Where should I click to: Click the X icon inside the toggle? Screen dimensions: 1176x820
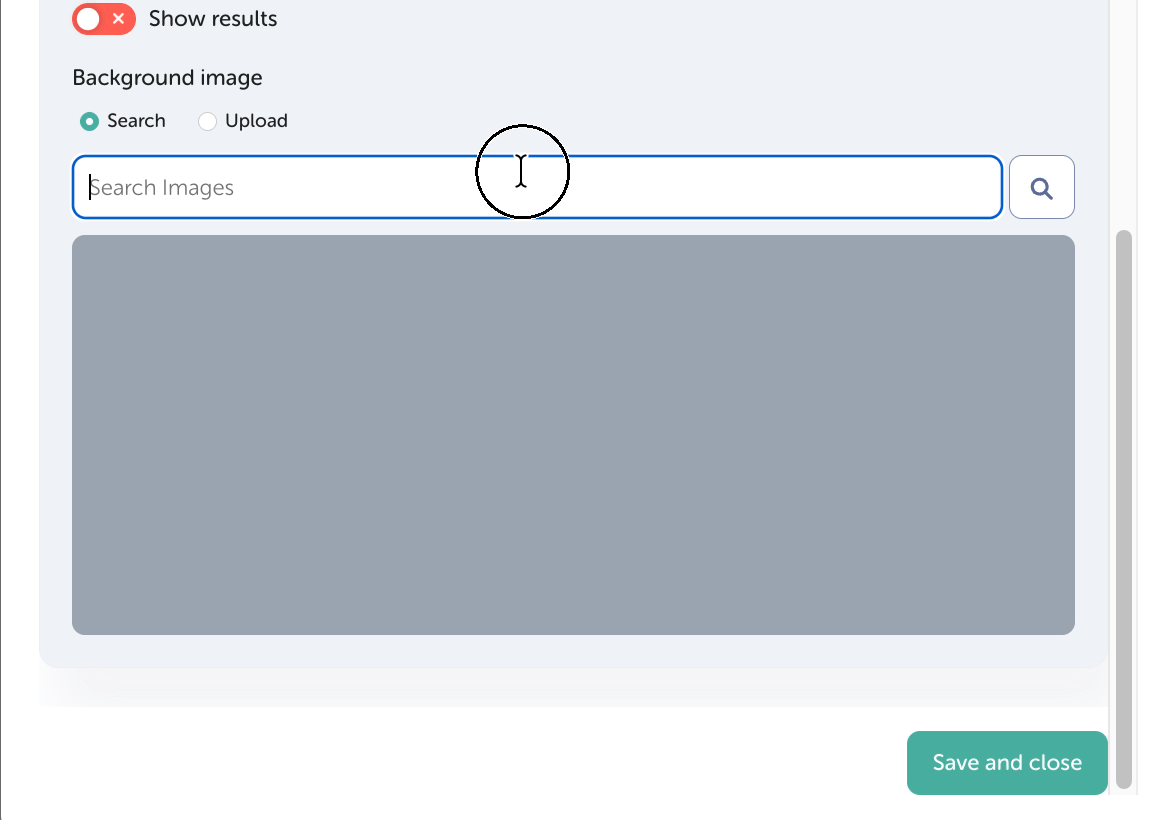coord(118,19)
